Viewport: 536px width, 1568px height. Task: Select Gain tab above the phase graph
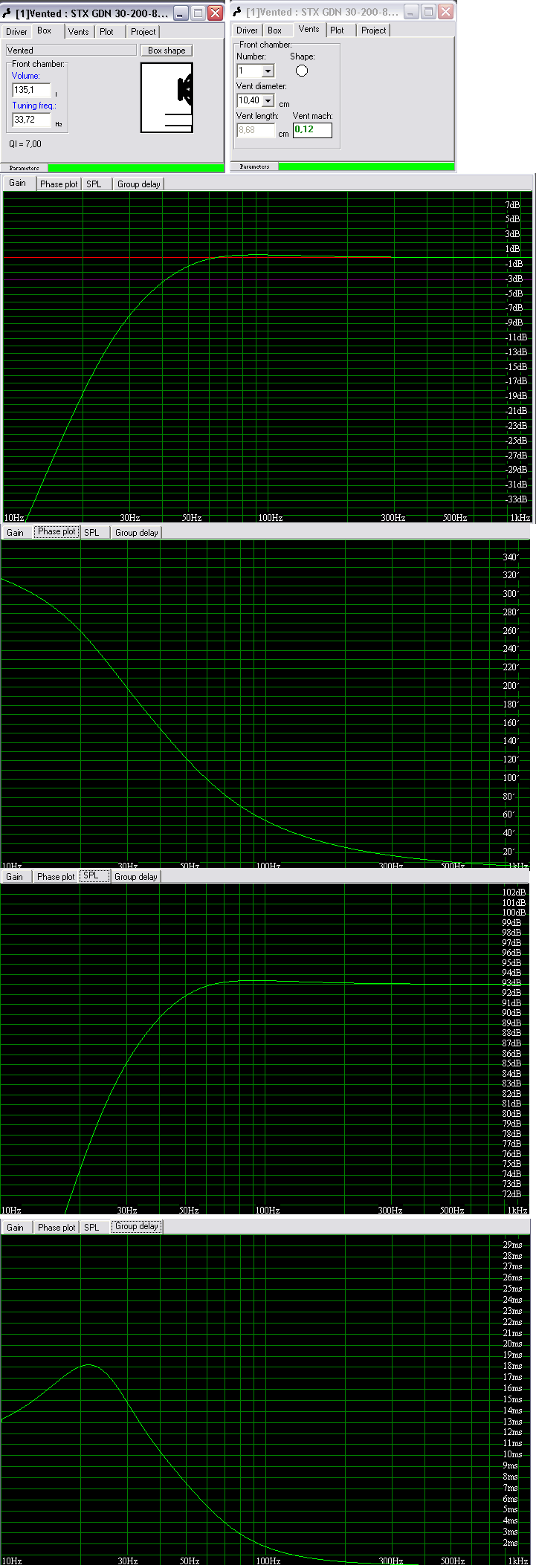(x=16, y=533)
